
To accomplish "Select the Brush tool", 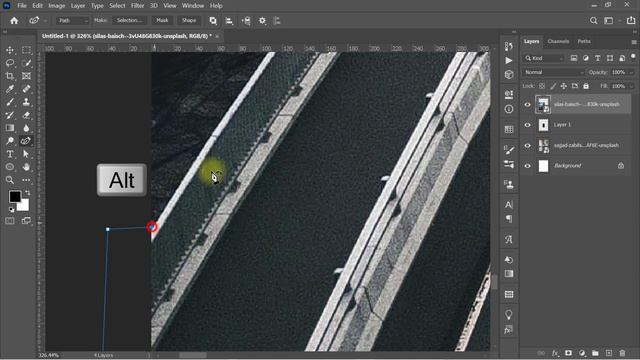I will [x=10, y=102].
